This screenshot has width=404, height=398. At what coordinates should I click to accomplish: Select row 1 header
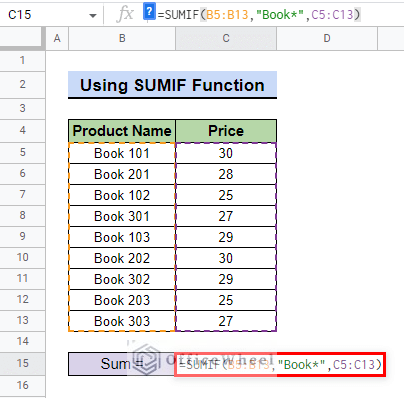click(22, 61)
